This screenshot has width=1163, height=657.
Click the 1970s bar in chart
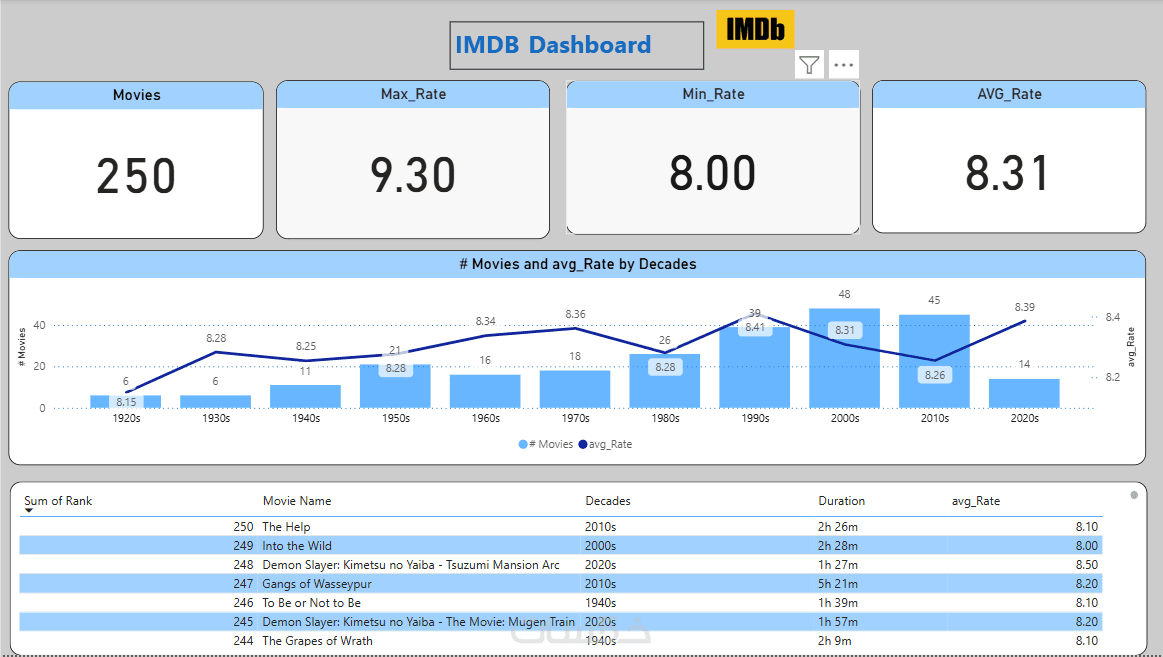575,389
